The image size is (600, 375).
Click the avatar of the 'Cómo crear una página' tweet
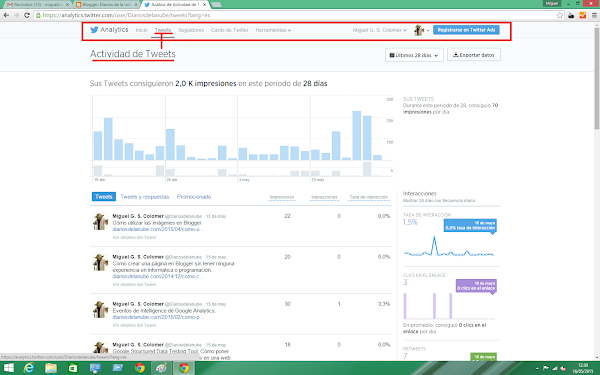pyautogui.click(x=100, y=262)
